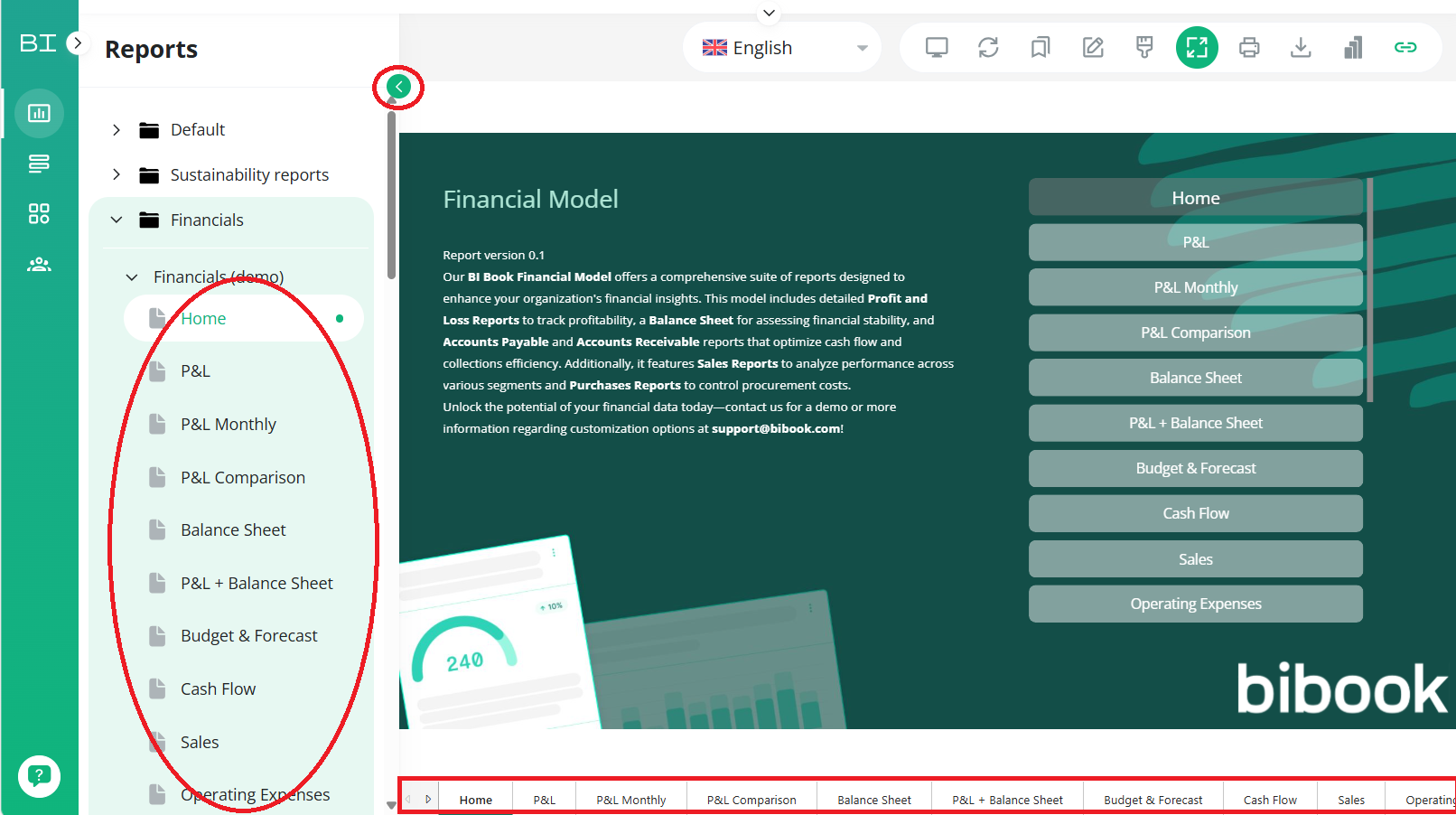Click the edit pencil icon in toolbar
Image resolution: width=1456 pixels, height=815 pixels.
[1093, 47]
